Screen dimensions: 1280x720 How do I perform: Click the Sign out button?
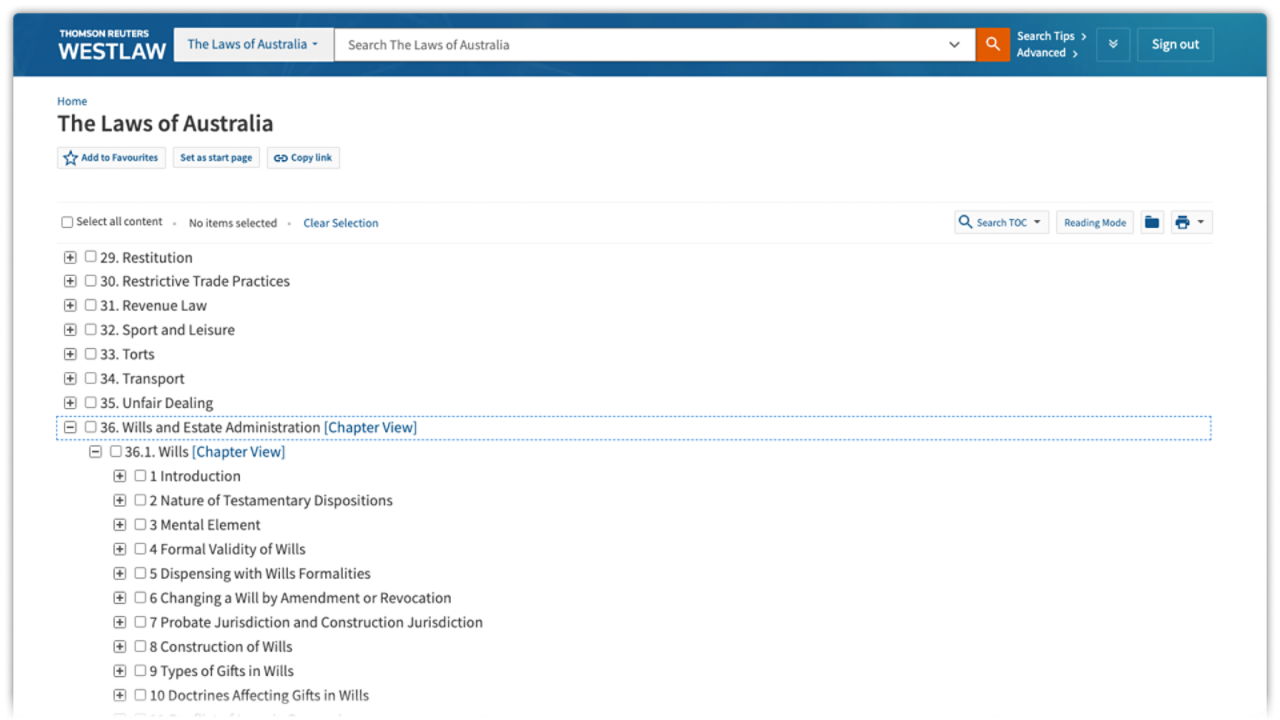[x=1175, y=44]
